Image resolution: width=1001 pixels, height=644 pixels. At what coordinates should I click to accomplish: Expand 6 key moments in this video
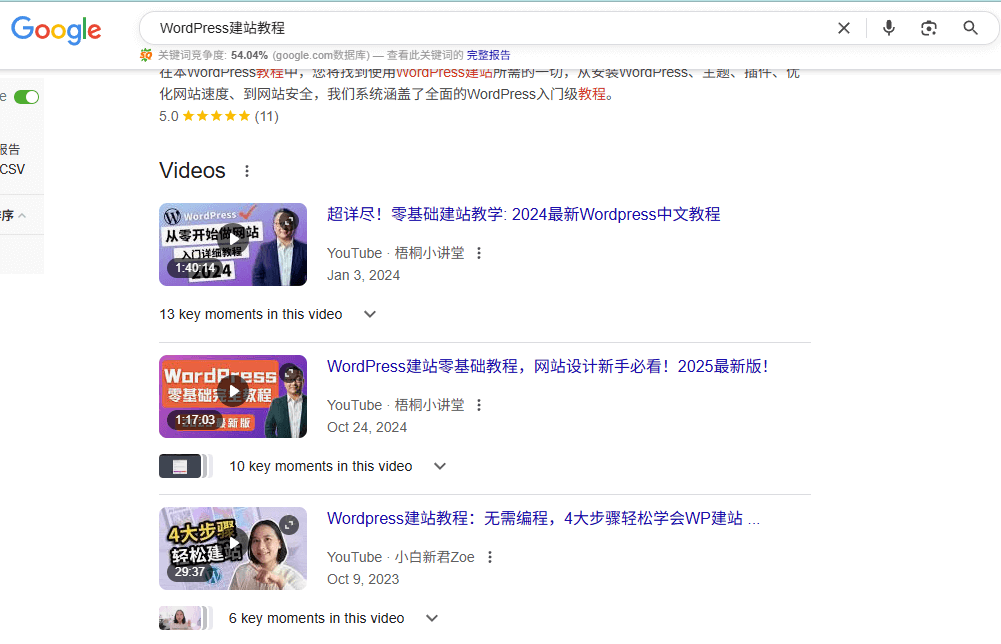tap(333, 618)
